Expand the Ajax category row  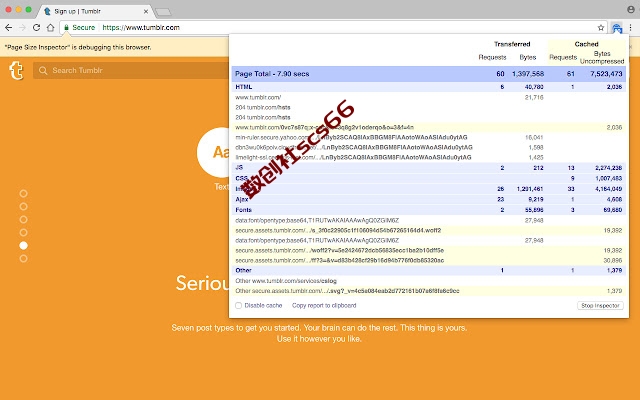(x=429, y=200)
